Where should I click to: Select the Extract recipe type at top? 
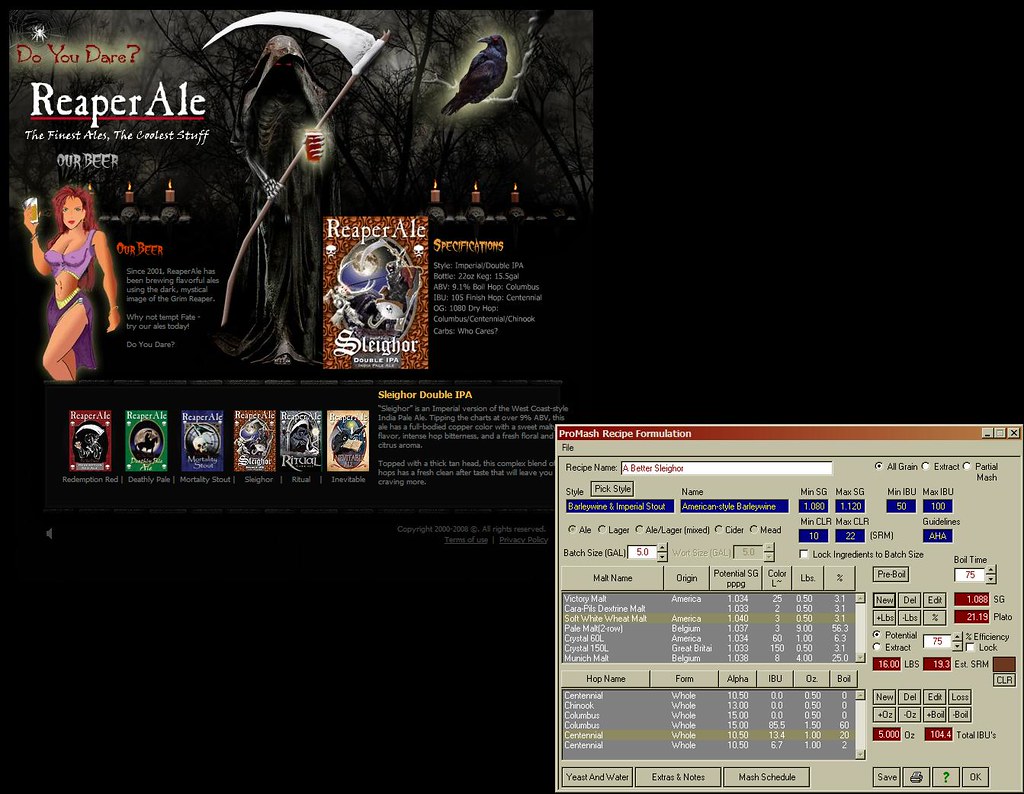(925, 466)
